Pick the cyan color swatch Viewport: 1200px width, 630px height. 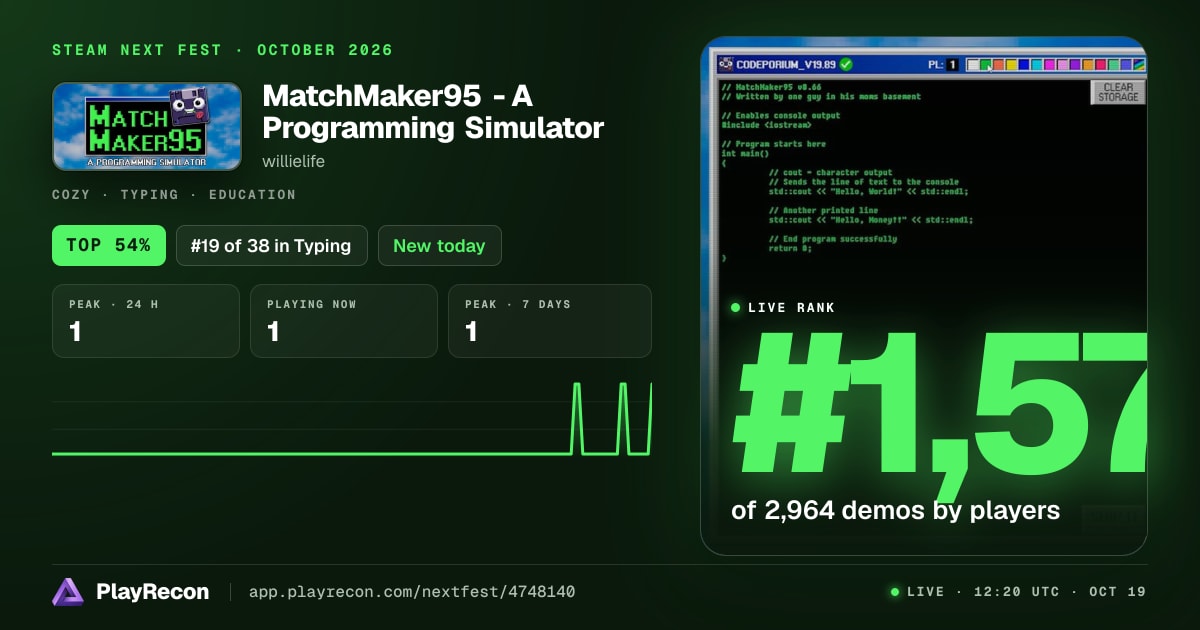click(1037, 65)
